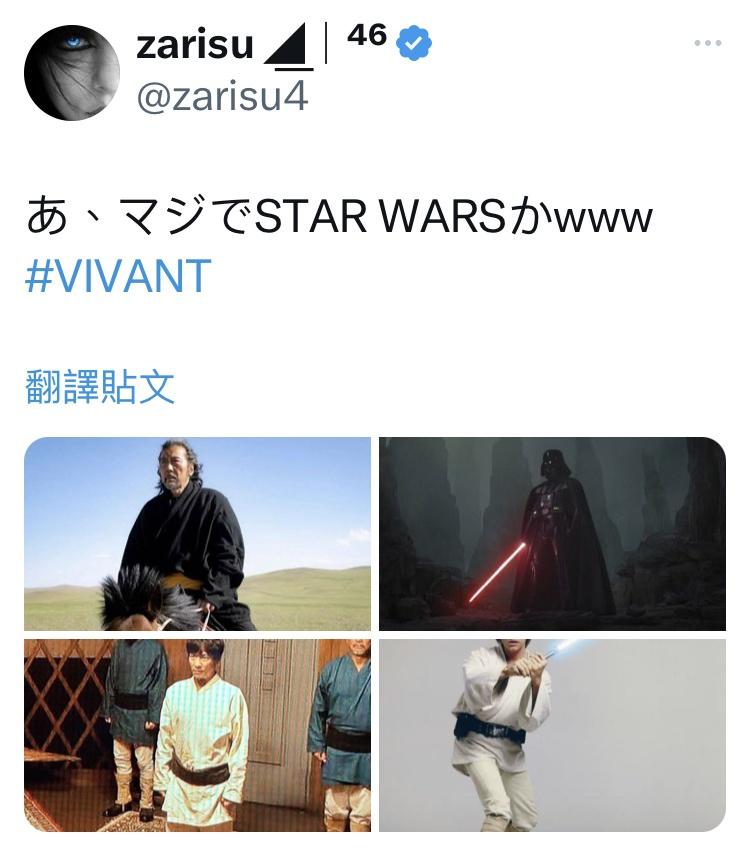The image size is (750, 864).
Task: Select the STAR WARS tweet text
Action: [339, 216]
